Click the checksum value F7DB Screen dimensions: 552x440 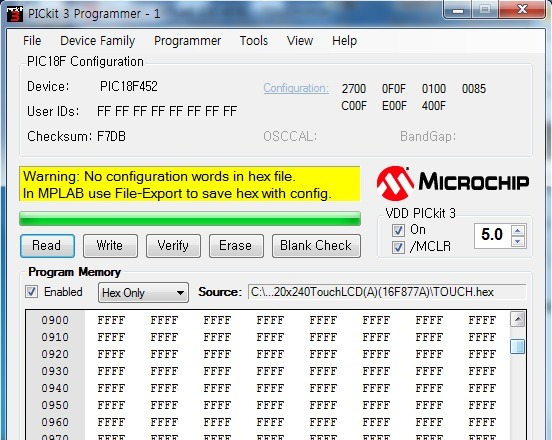[111, 136]
